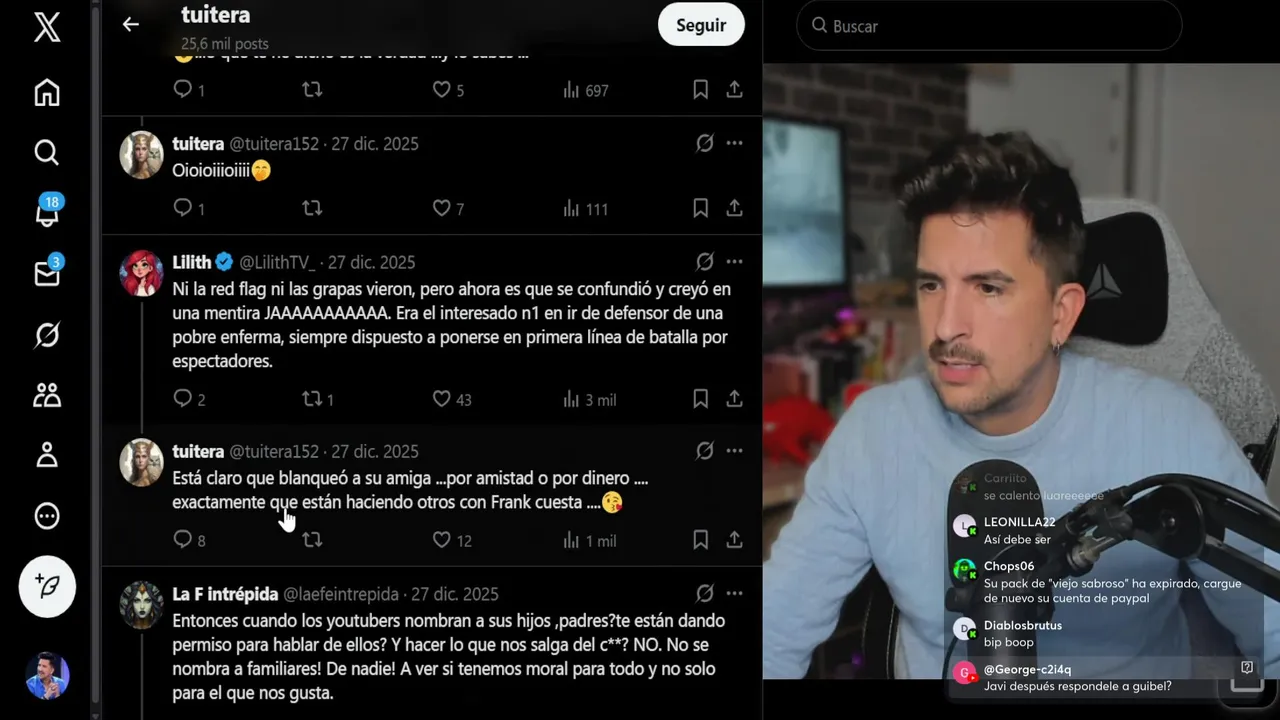Open Communities from the sidebar
The height and width of the screenshot is (720, 1280).
point(47,396)
